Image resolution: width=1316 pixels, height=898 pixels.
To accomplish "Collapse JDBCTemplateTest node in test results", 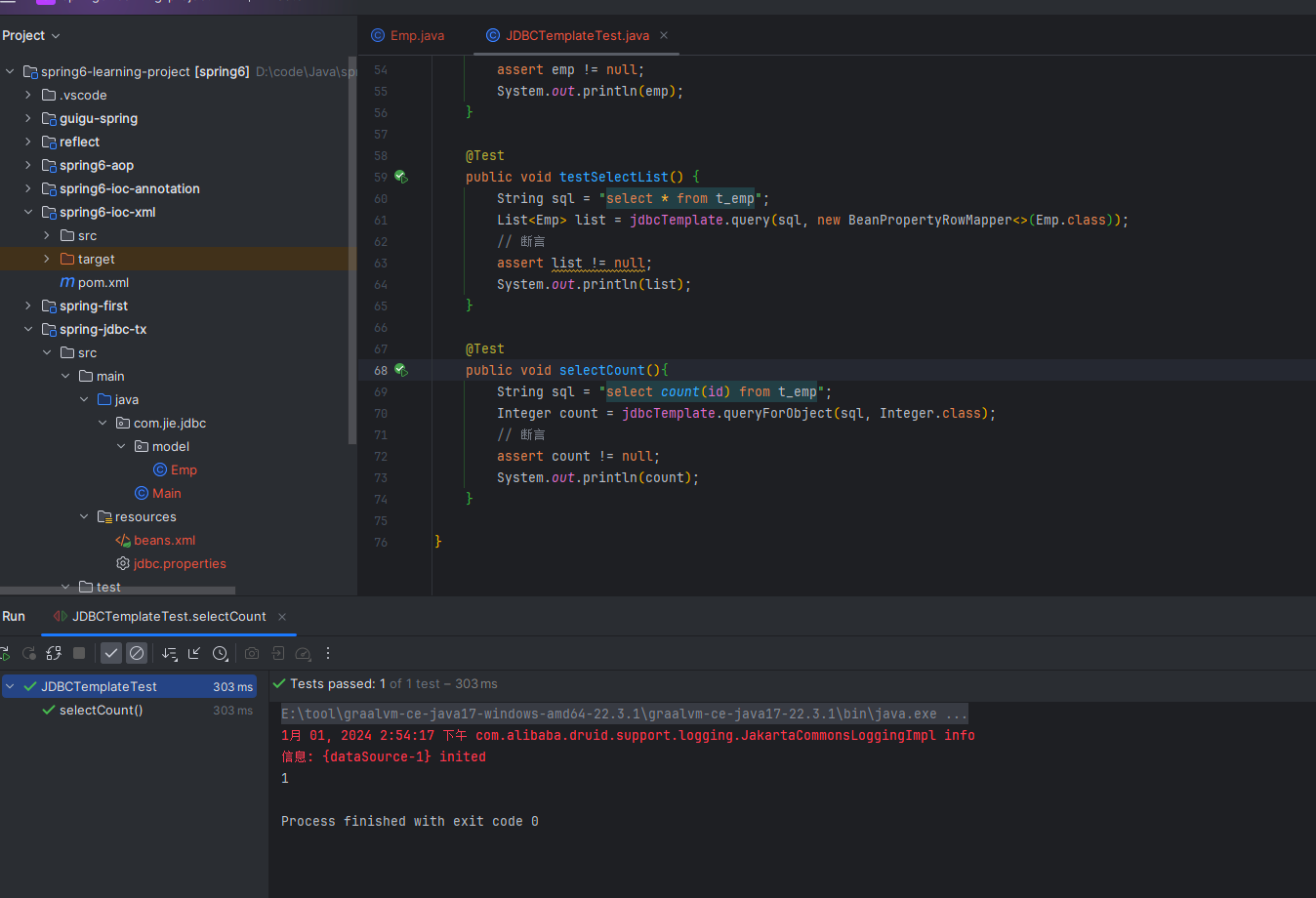I will tap(10, 686).
